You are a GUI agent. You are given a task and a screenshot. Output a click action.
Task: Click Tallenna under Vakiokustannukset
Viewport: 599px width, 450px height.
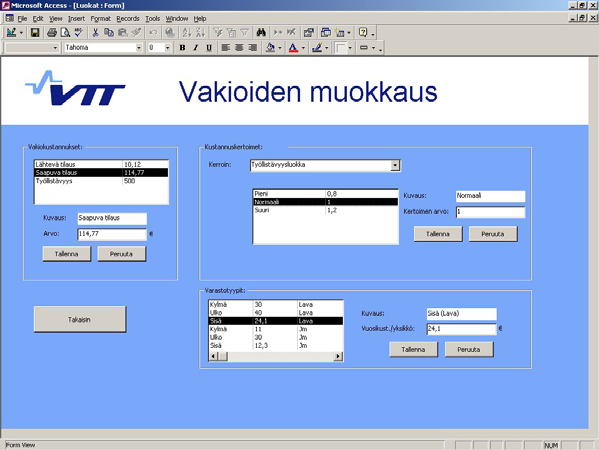click(66, 254)
